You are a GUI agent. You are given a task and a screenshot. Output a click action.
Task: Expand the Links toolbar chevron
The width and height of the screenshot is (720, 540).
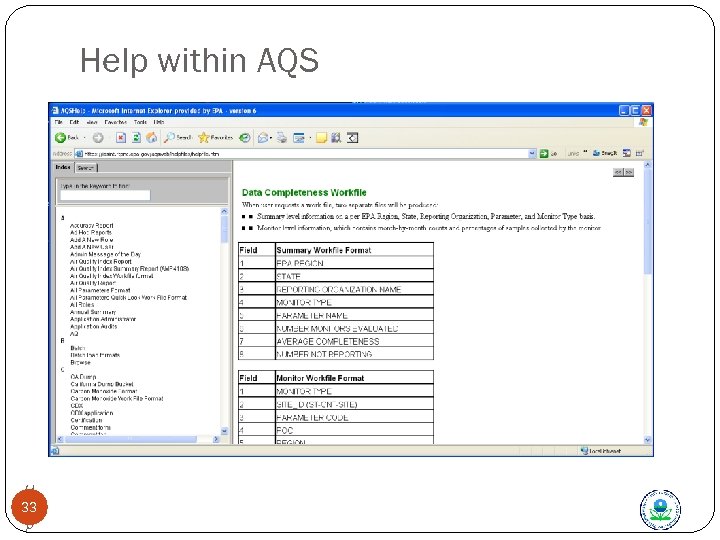[585, 152]
